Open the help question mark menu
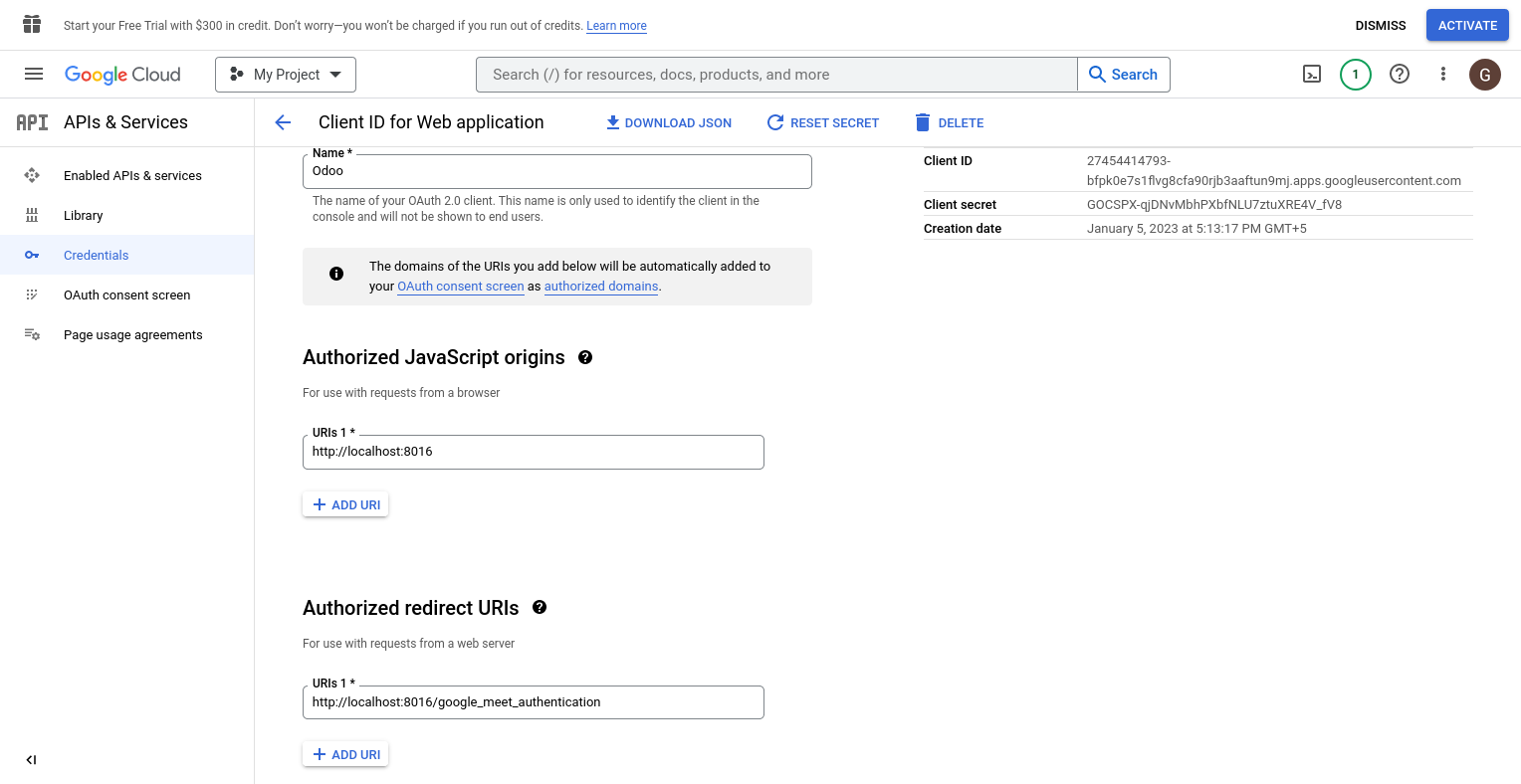 (x=1400, y=74)
